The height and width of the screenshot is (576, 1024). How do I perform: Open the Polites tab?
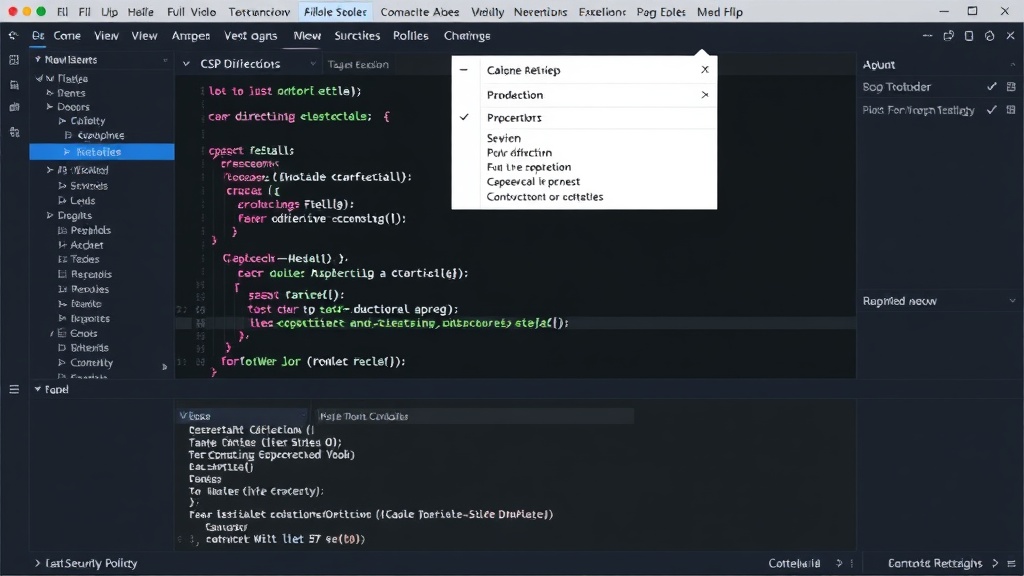point(410,36)
